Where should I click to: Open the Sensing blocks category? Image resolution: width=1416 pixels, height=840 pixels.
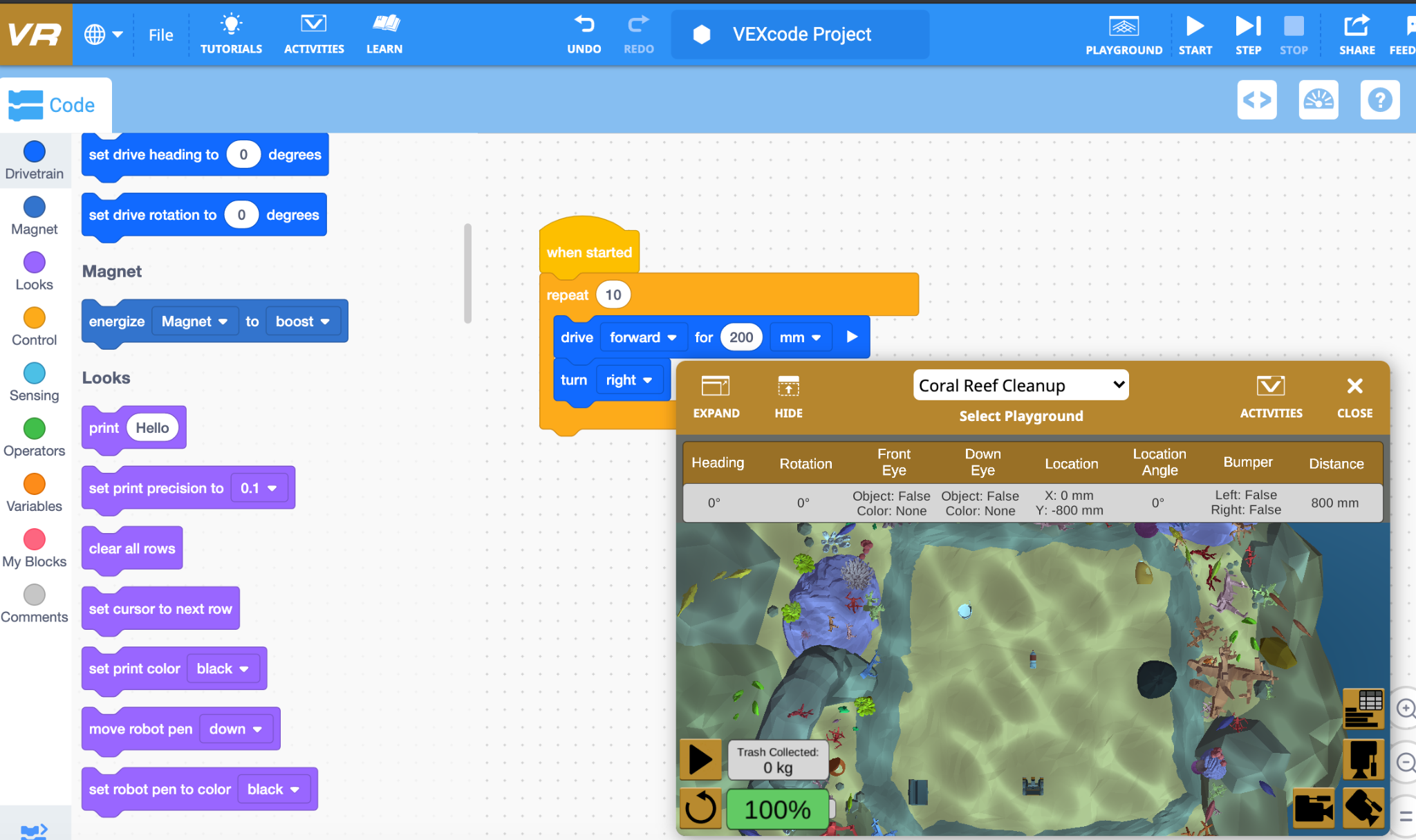pyautogui.click(x=35, y=381)
